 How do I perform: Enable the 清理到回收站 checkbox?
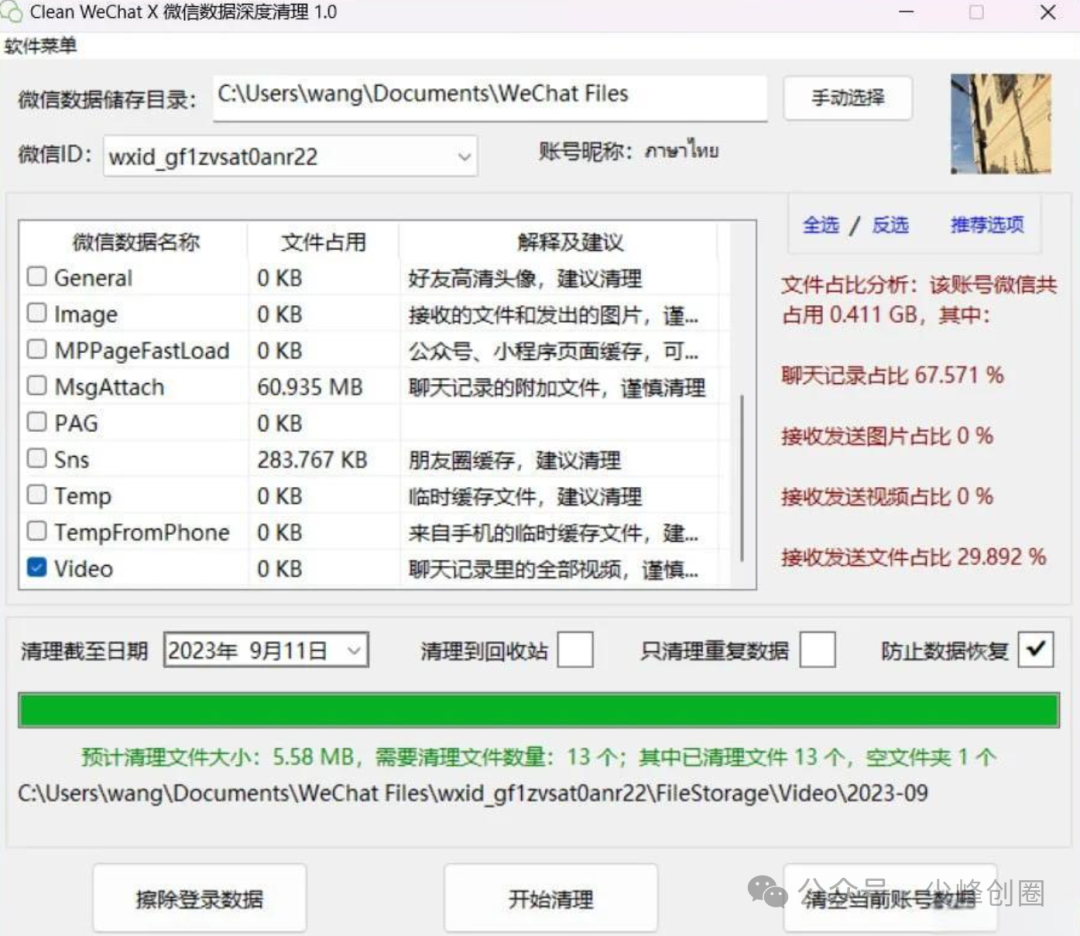(x=575, y=650)
